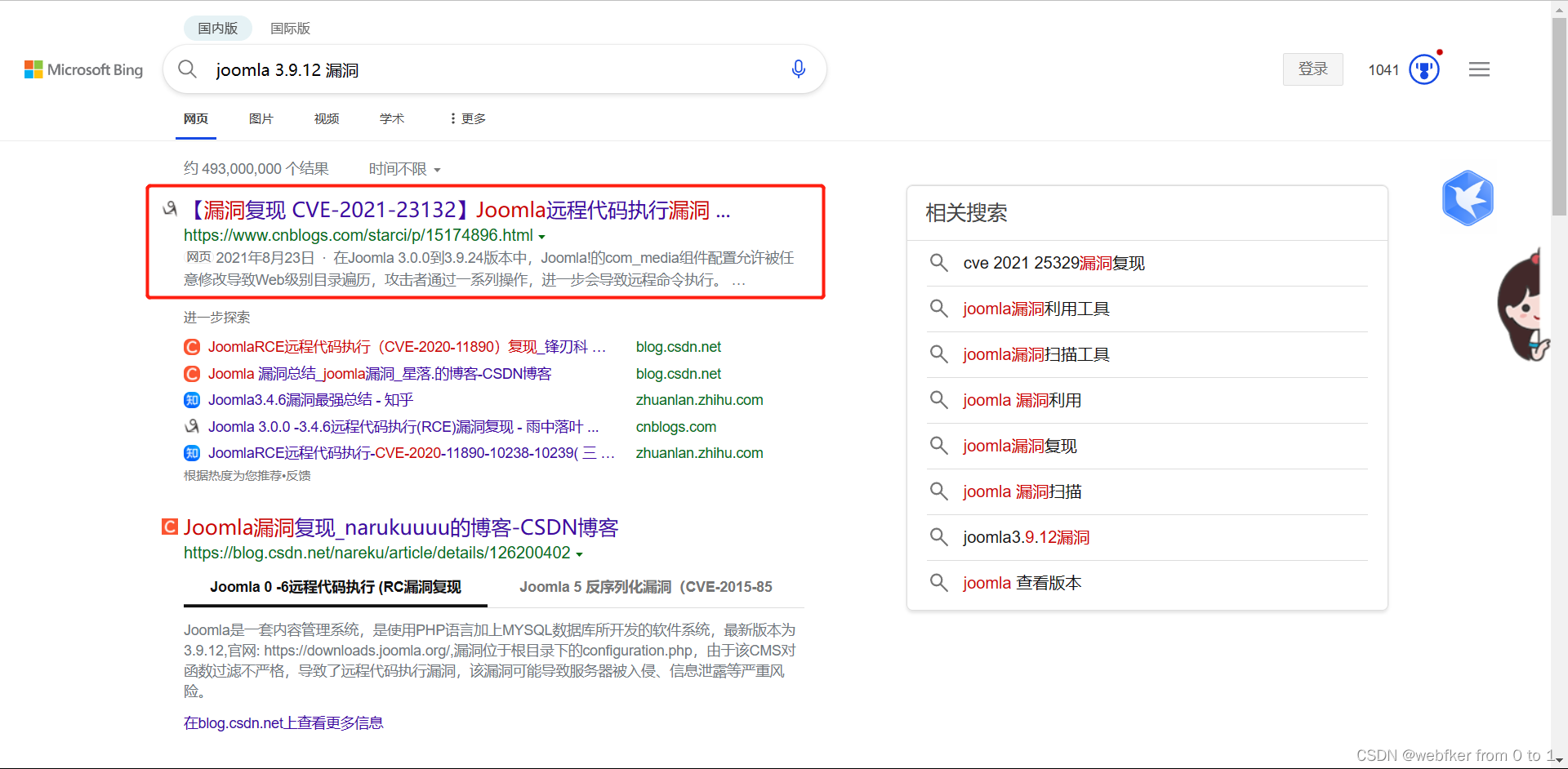Select the 网页 tab
Viewport: 1568px width, 769px height.
pyautogui.click(x=196, y=119)
